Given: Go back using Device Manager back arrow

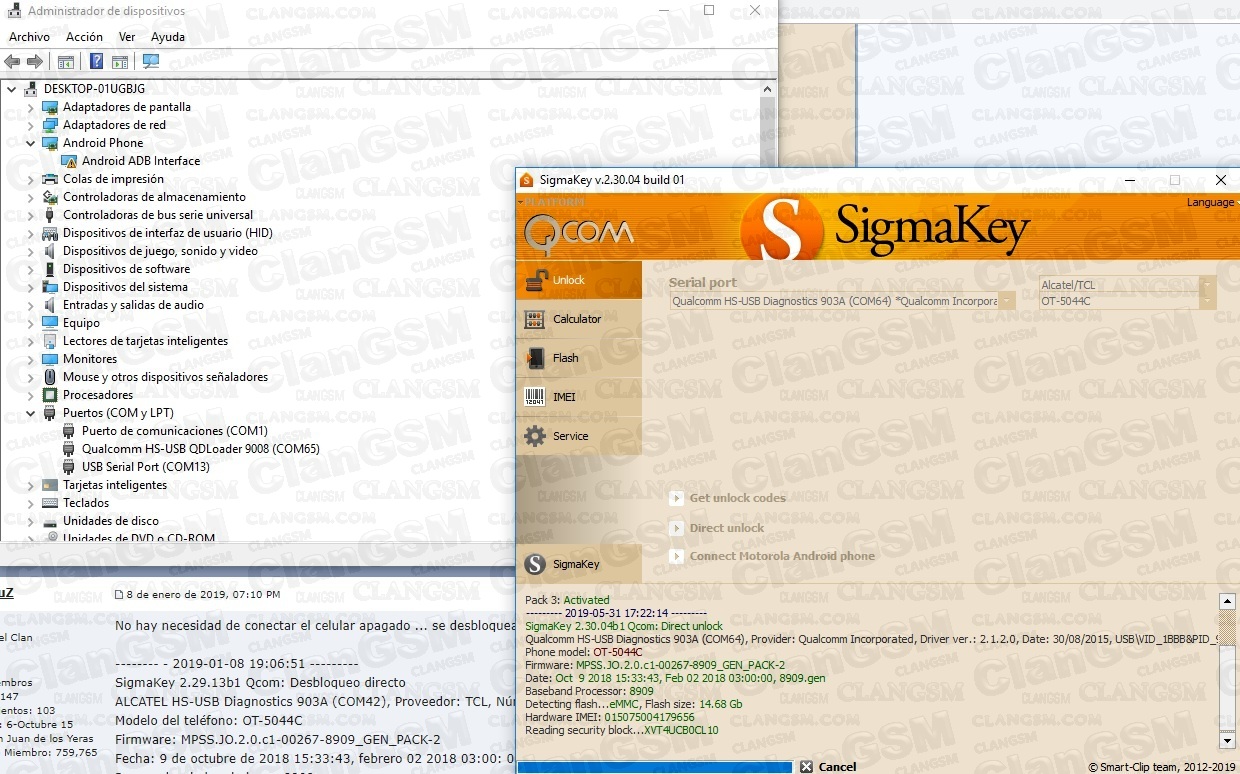Looking at the screenshot, I should click(13, 61).
